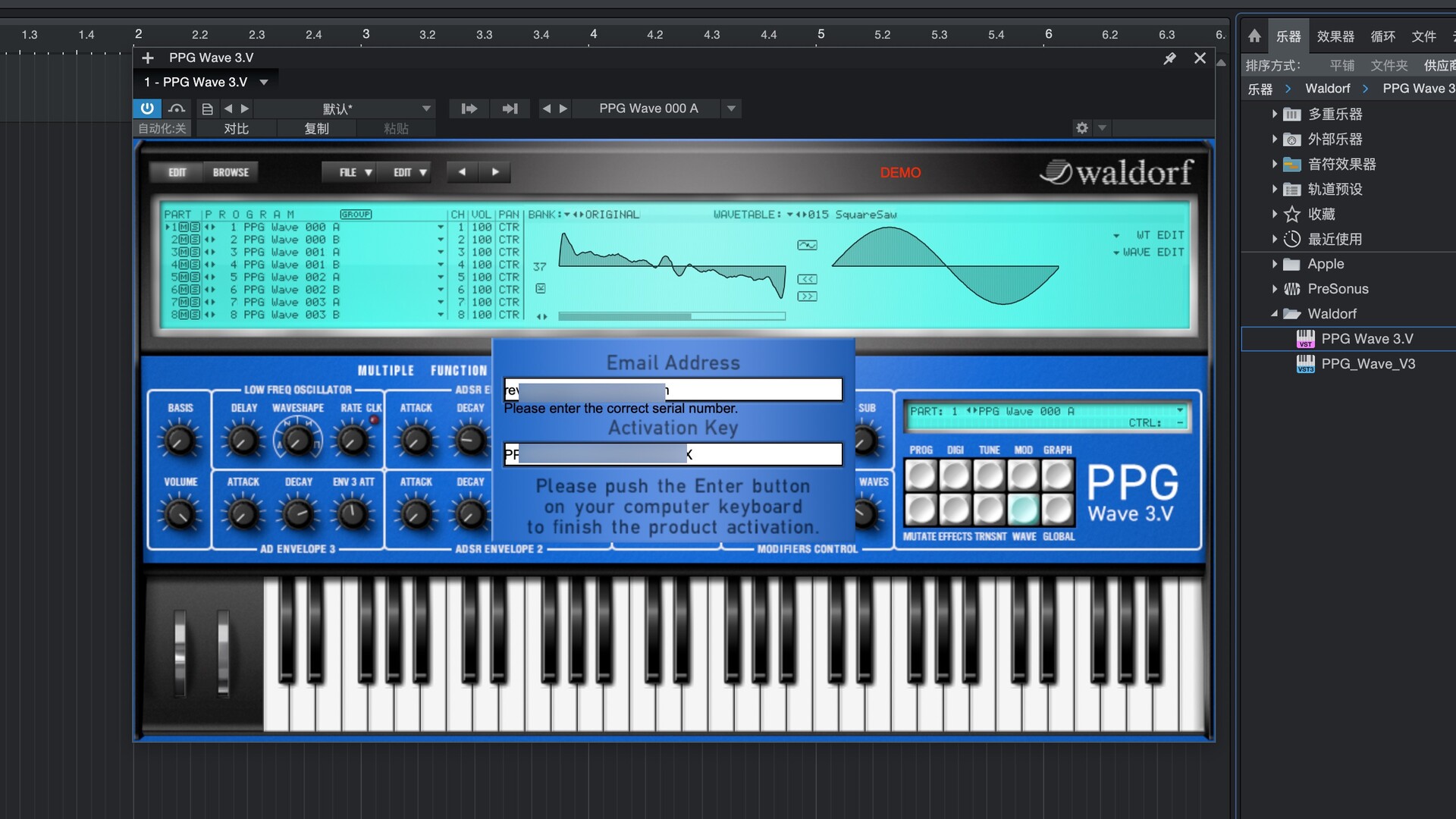Collapse the Waldorf folder in browser
Viewport: 1456px width, 819px height.
[1274, 314]
